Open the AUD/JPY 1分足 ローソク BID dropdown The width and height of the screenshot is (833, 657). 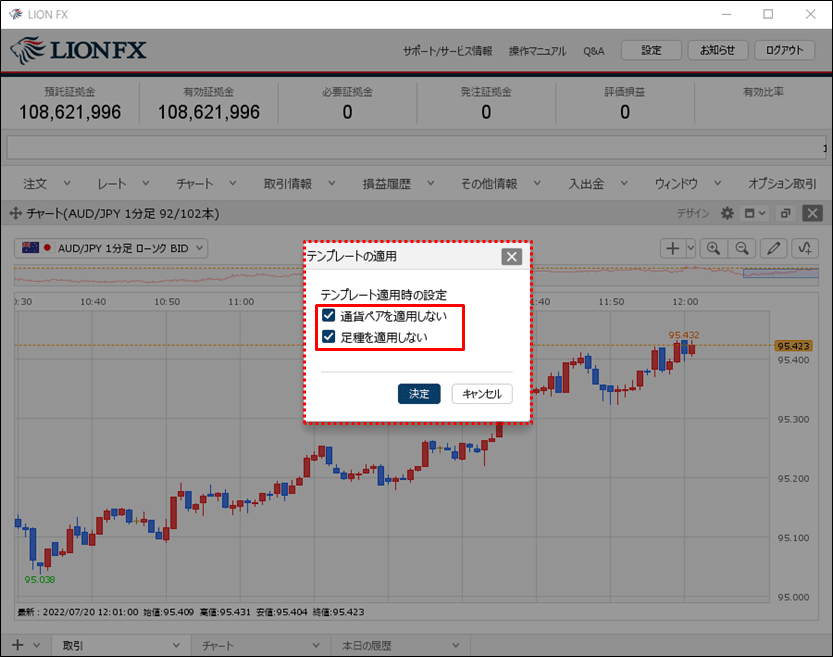pos(111,248)
